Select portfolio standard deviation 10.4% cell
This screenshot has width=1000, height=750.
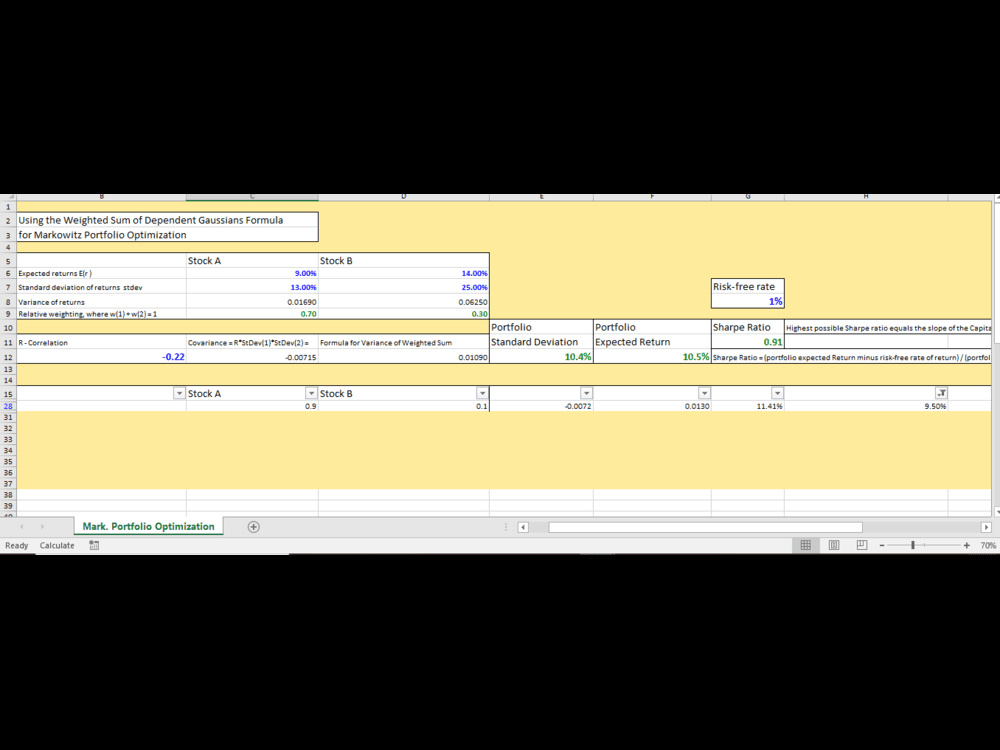click(x=541, y=357)
